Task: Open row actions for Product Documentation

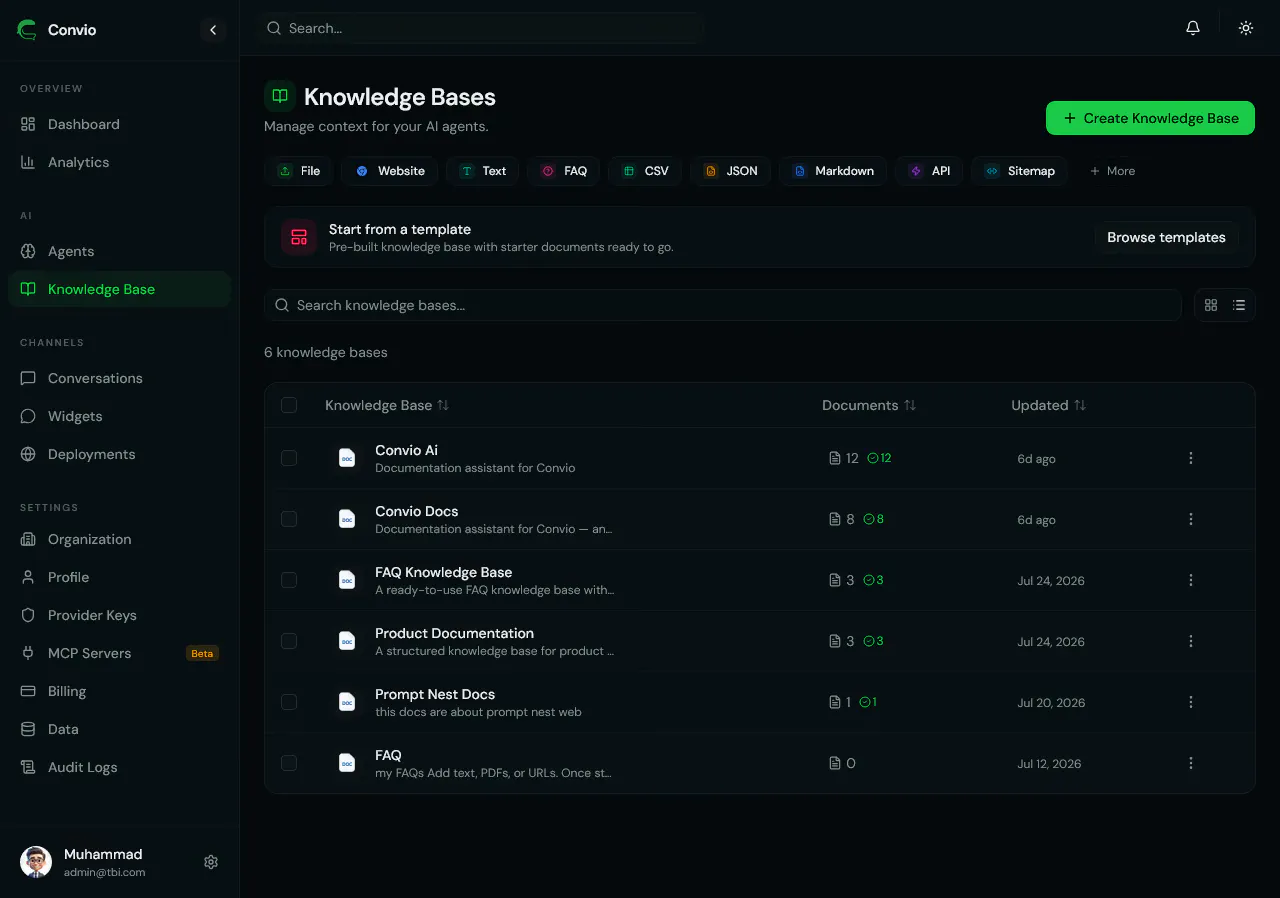Action: [1191, 641]
